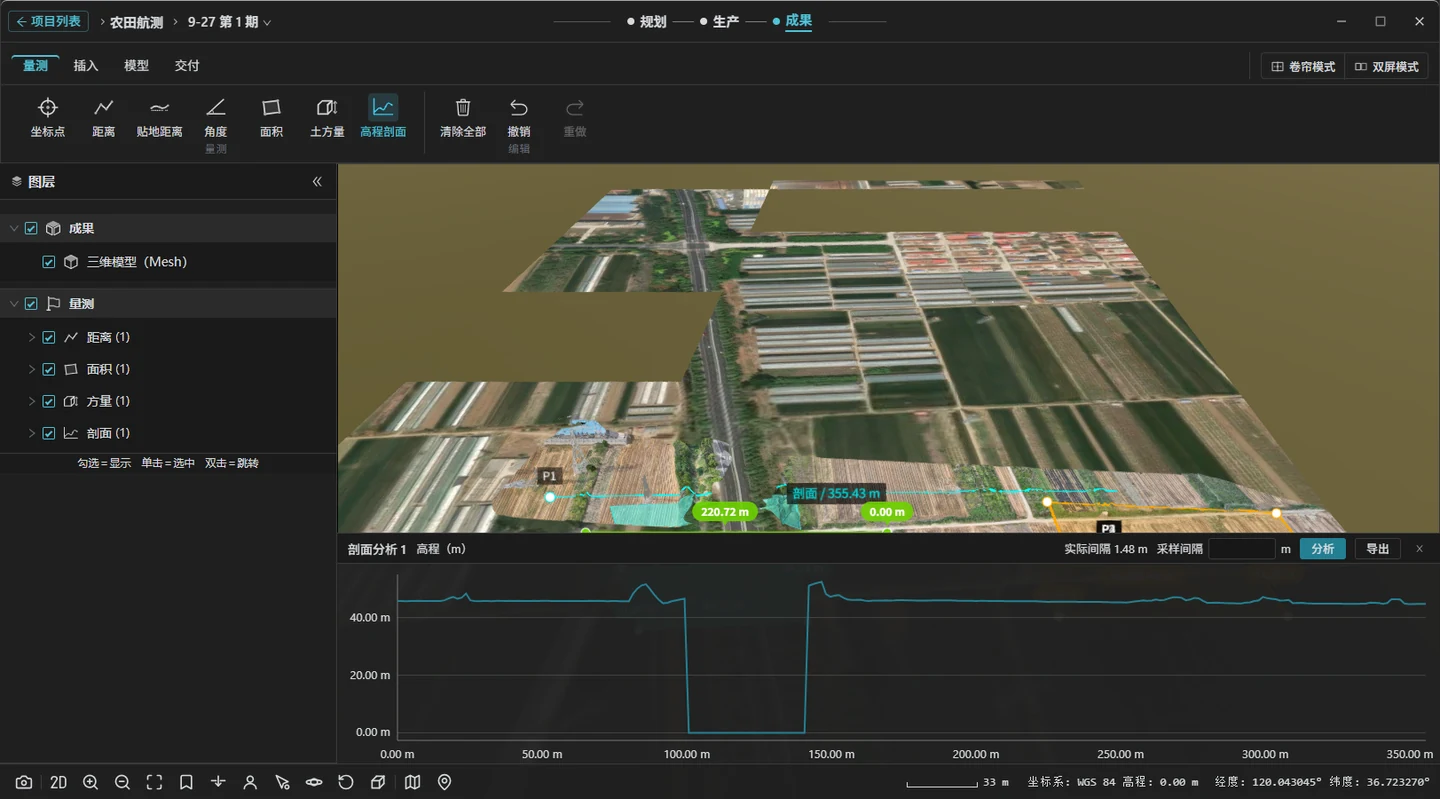Collapse the 图层 panel with double chevron
Image resolution: width=1440 pixels, height=799 pixels.
point(317,182)
